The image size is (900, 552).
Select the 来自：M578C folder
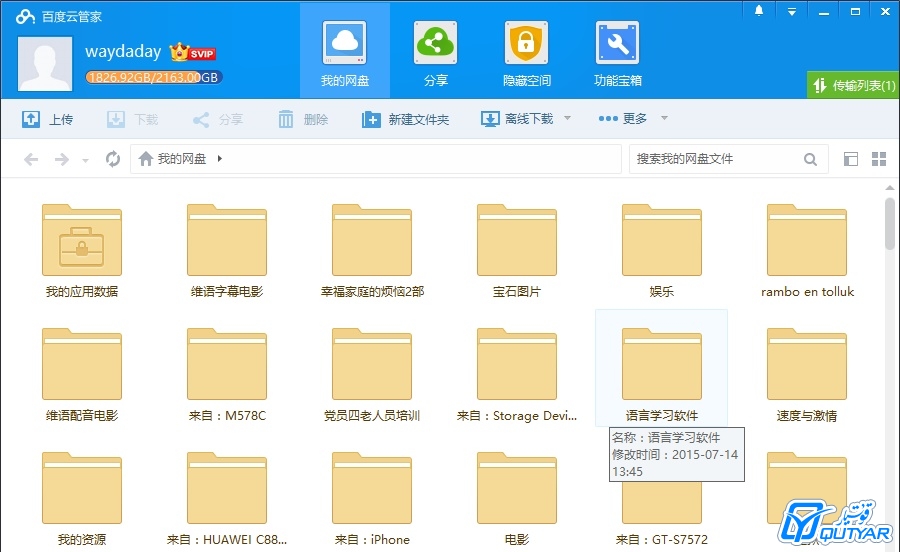(227, 375)
